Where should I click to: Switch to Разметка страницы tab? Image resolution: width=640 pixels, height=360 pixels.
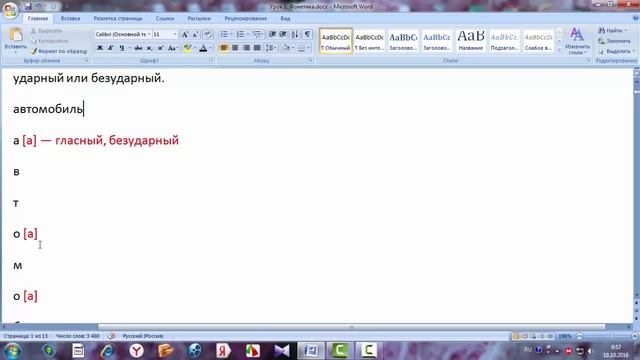[x=118, y=18]
